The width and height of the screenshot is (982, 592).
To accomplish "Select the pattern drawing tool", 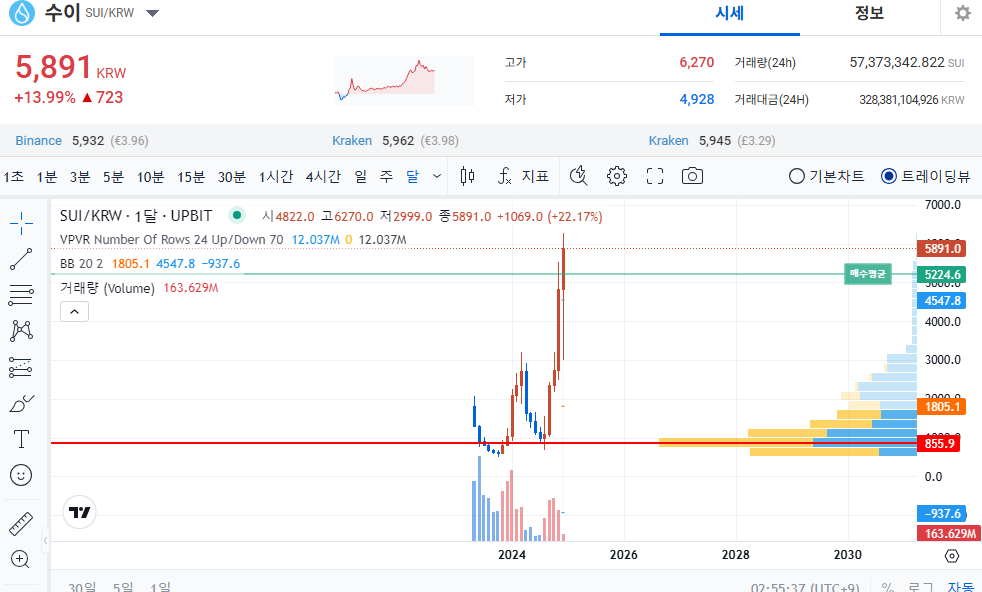I will click(x=21, y=331).
